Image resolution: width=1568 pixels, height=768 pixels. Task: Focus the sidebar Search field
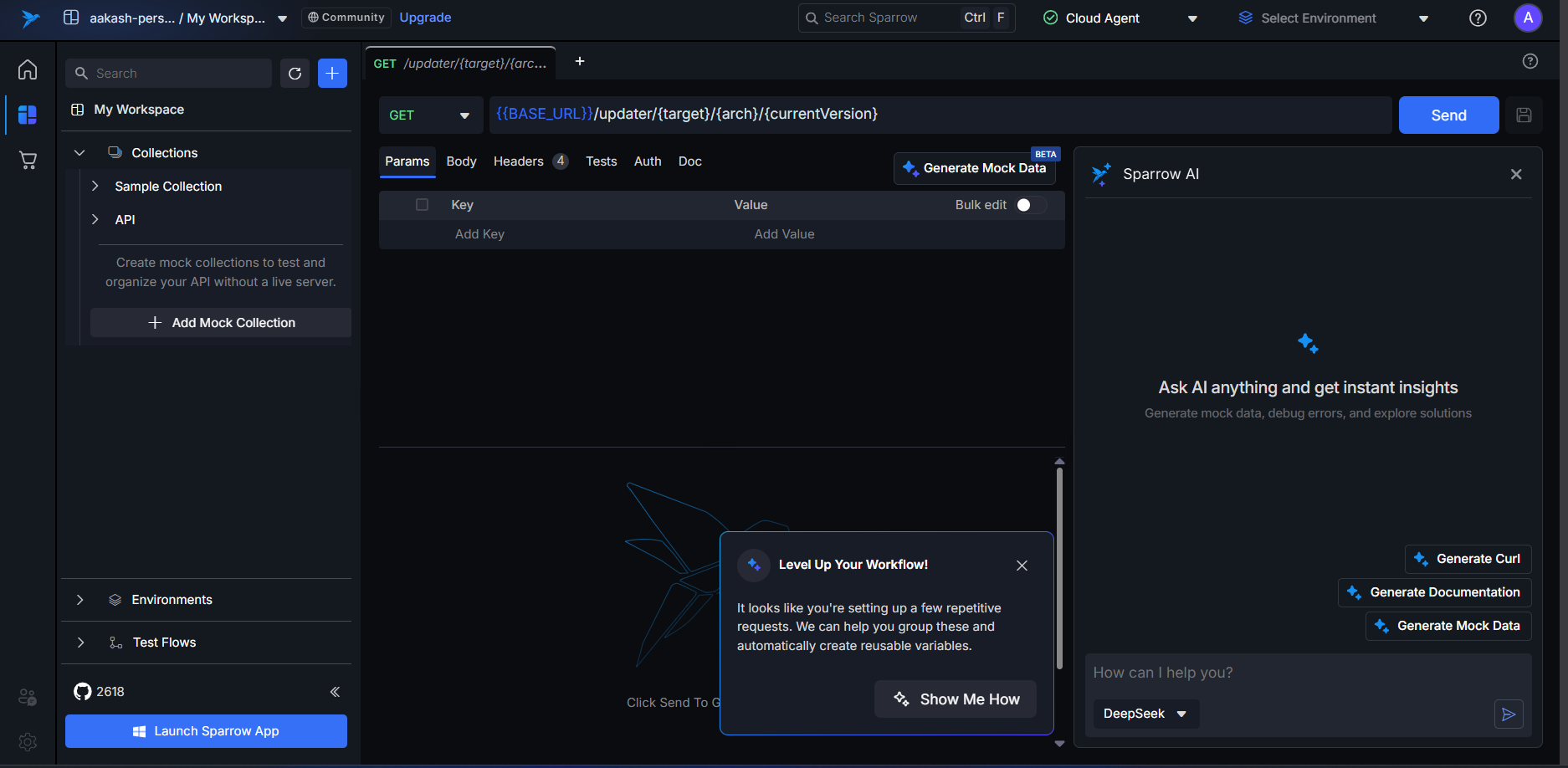tap(168, 74)
